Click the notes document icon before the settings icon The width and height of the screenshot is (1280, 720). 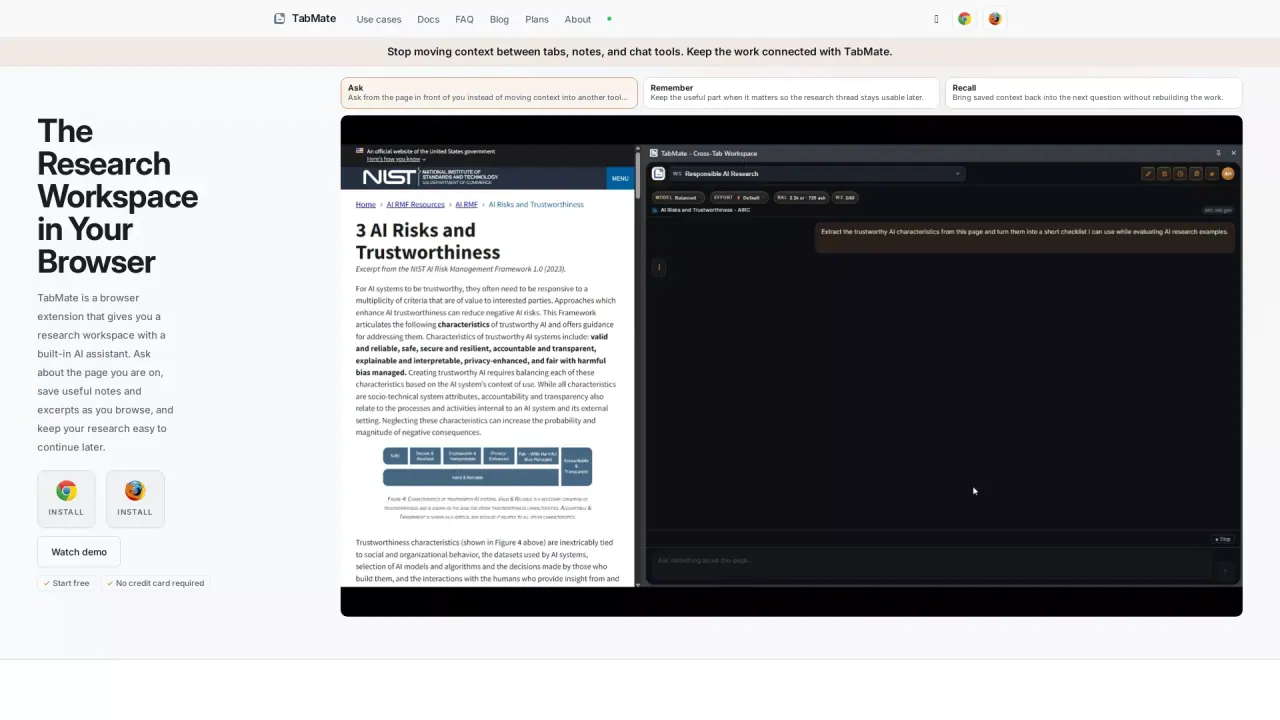(1196, 174)
